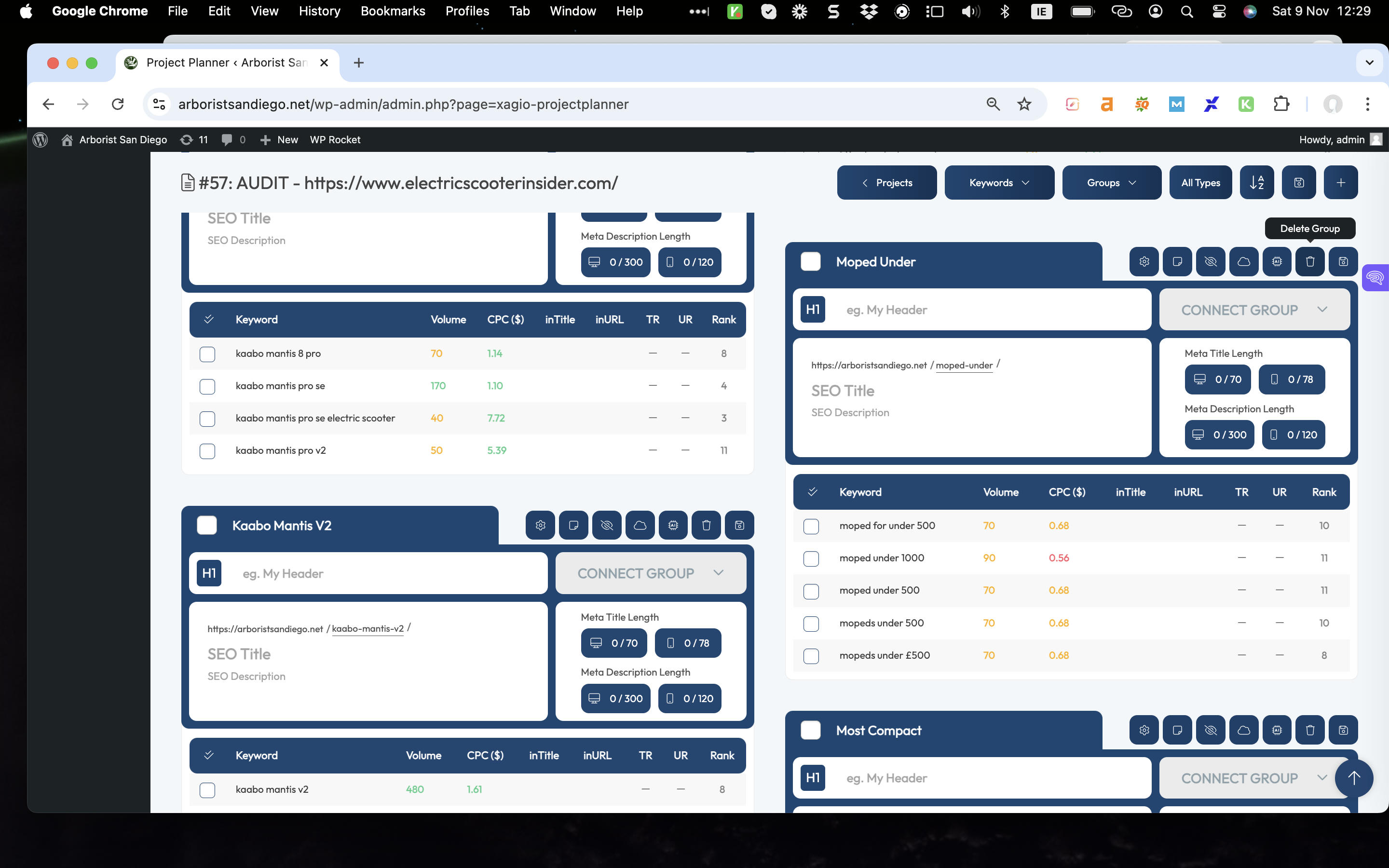This screenshot has width=1389, height=868.
Task: Open Most Compact group settings gear
Action: pyautogui.click(x=1144, y=730)
